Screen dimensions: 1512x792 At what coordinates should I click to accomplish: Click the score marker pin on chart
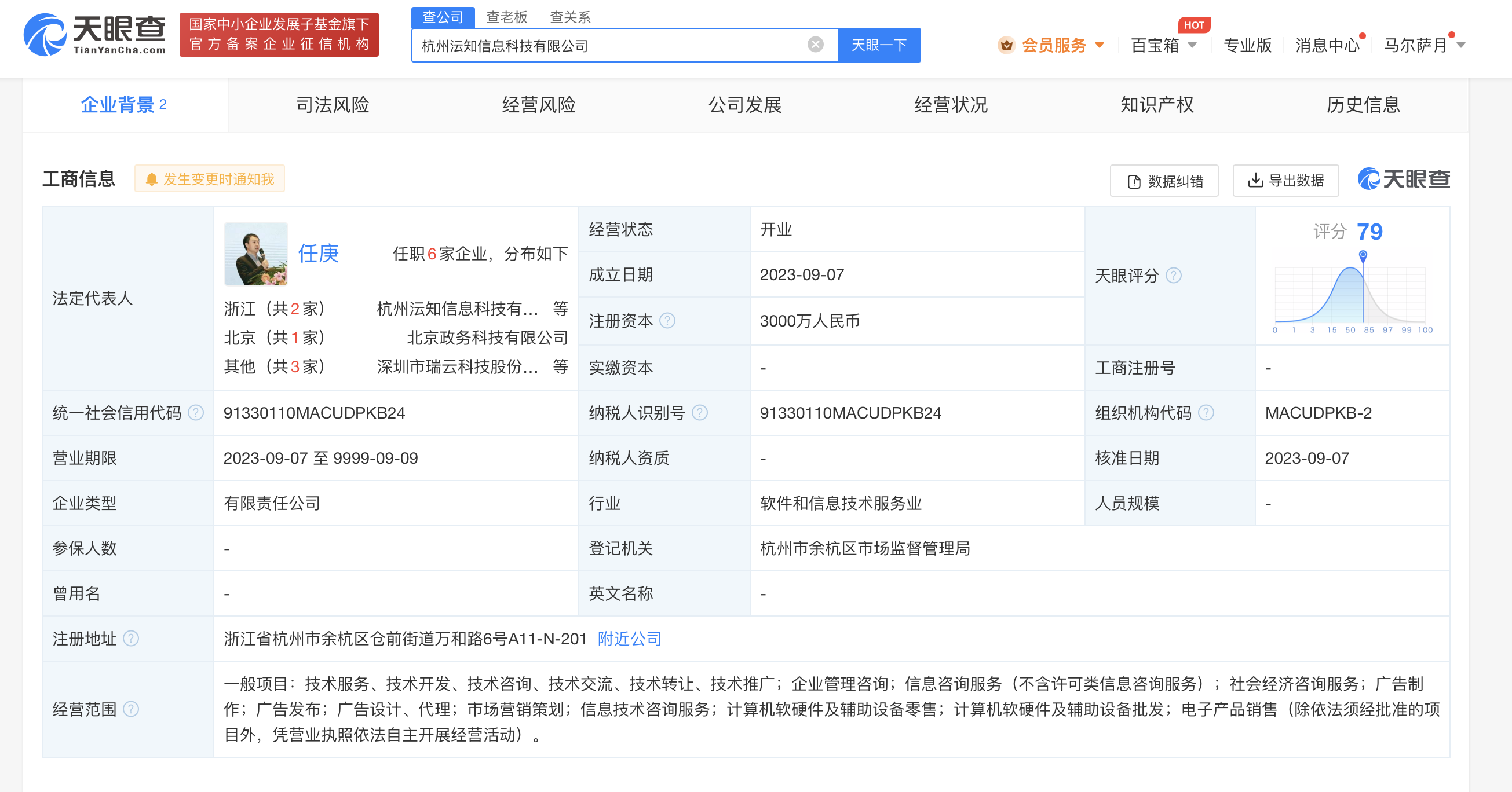1363,256
